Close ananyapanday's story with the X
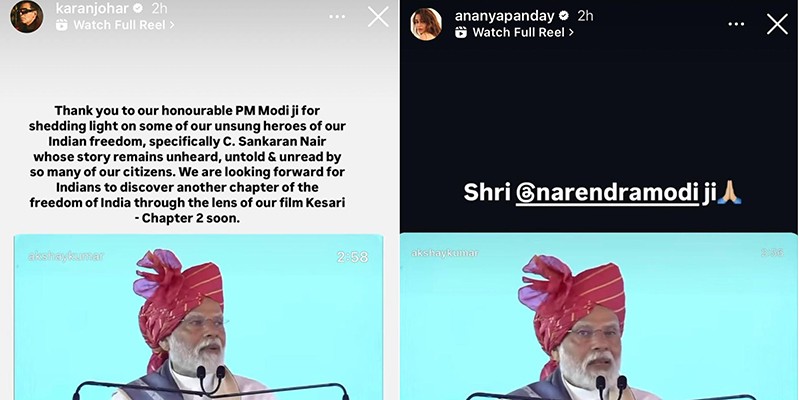 [x=777, y=24]
